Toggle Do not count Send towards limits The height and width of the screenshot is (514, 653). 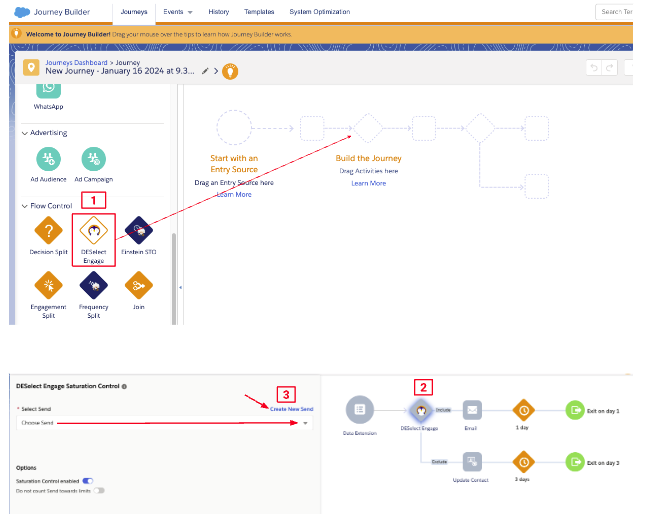pos(99,491)
